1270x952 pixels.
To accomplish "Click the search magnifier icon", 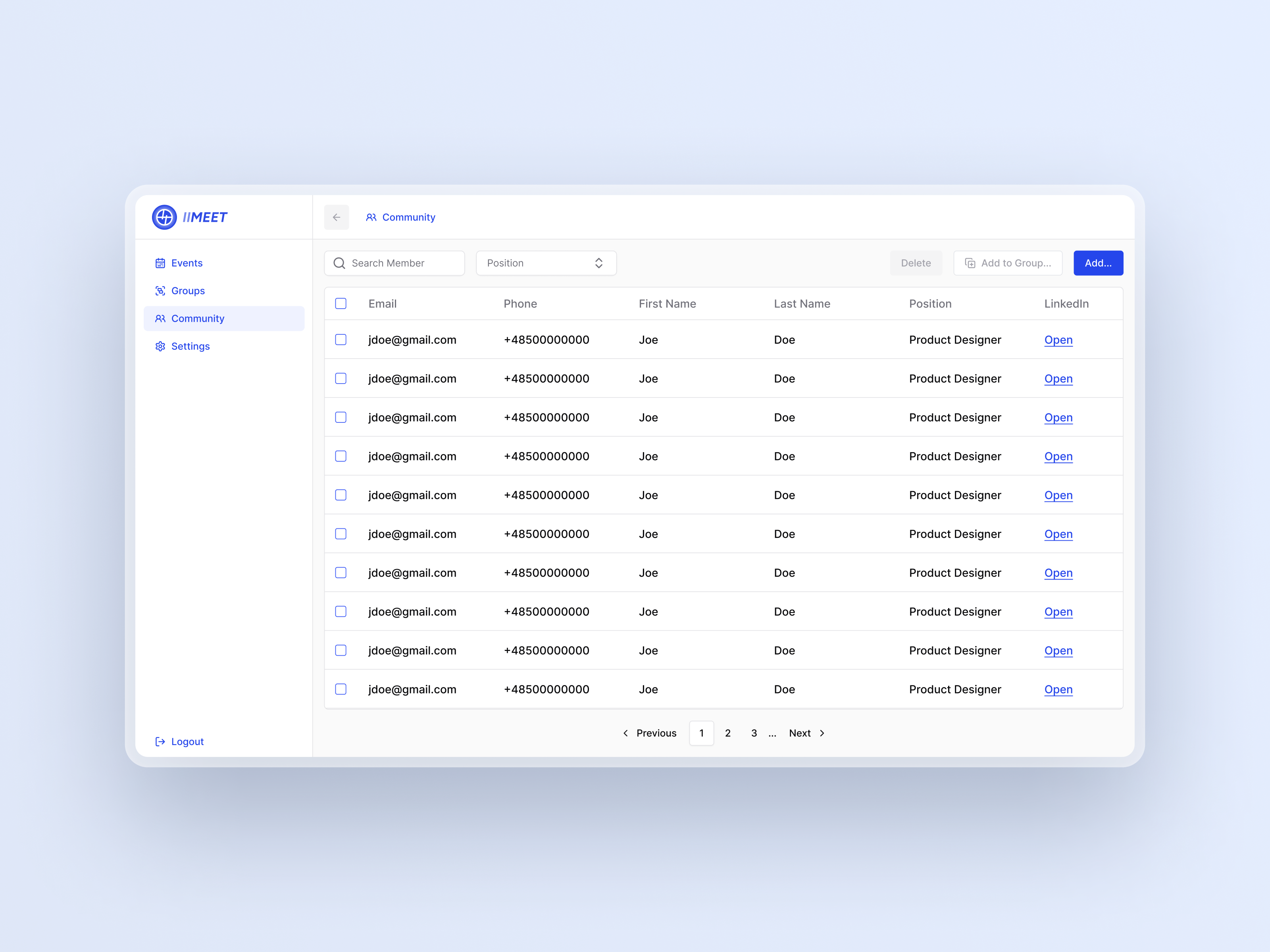I will click(339, 263).
